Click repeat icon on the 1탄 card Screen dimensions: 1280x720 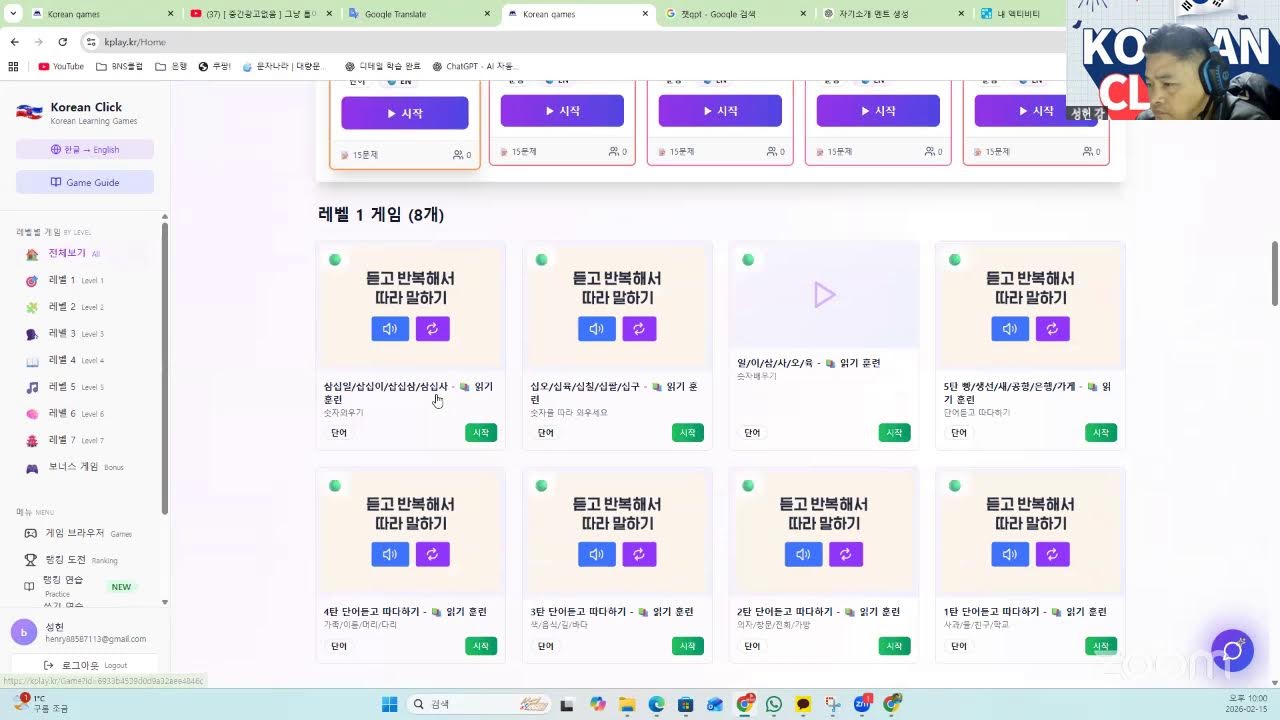click(1052, 554)
